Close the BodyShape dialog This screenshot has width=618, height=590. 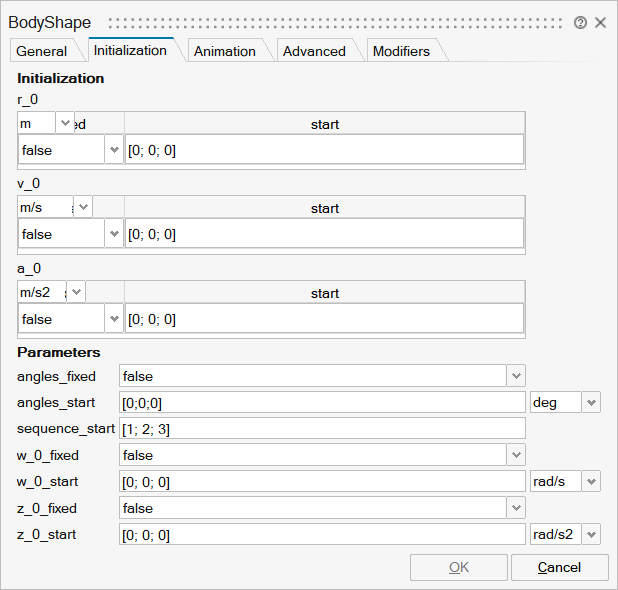click(600, 22)
